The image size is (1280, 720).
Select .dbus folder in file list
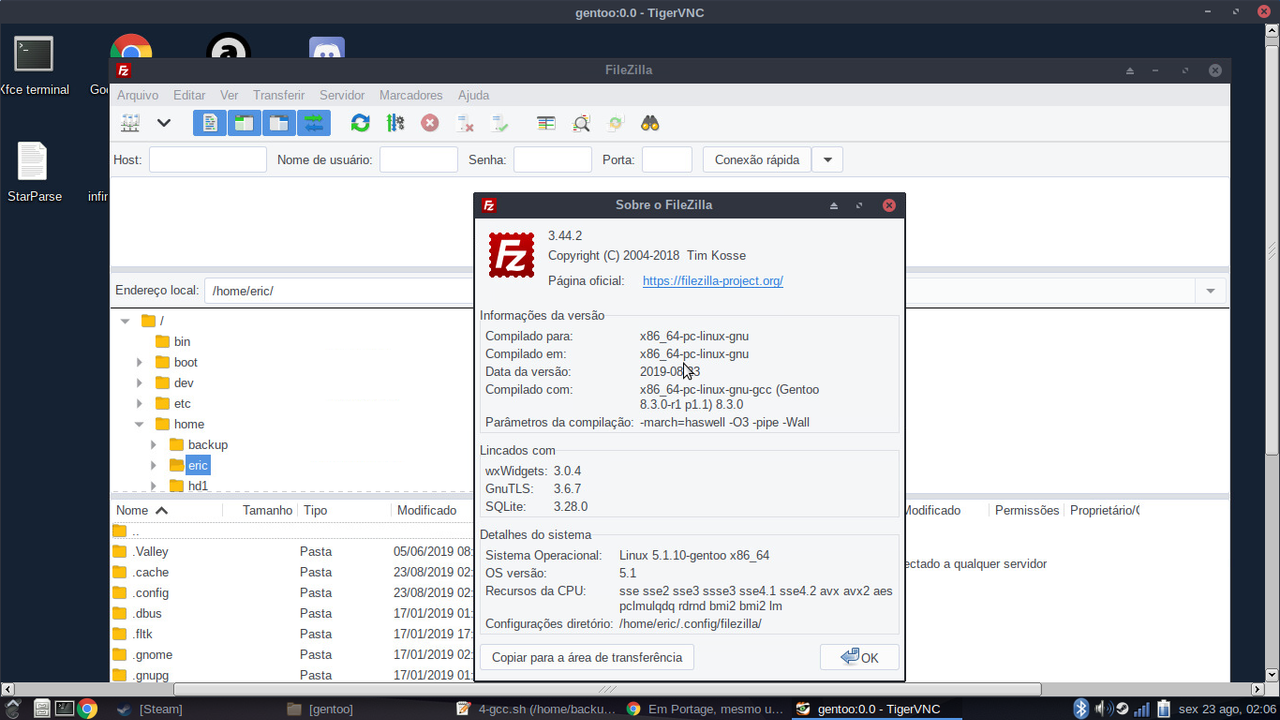click(147, 613)
